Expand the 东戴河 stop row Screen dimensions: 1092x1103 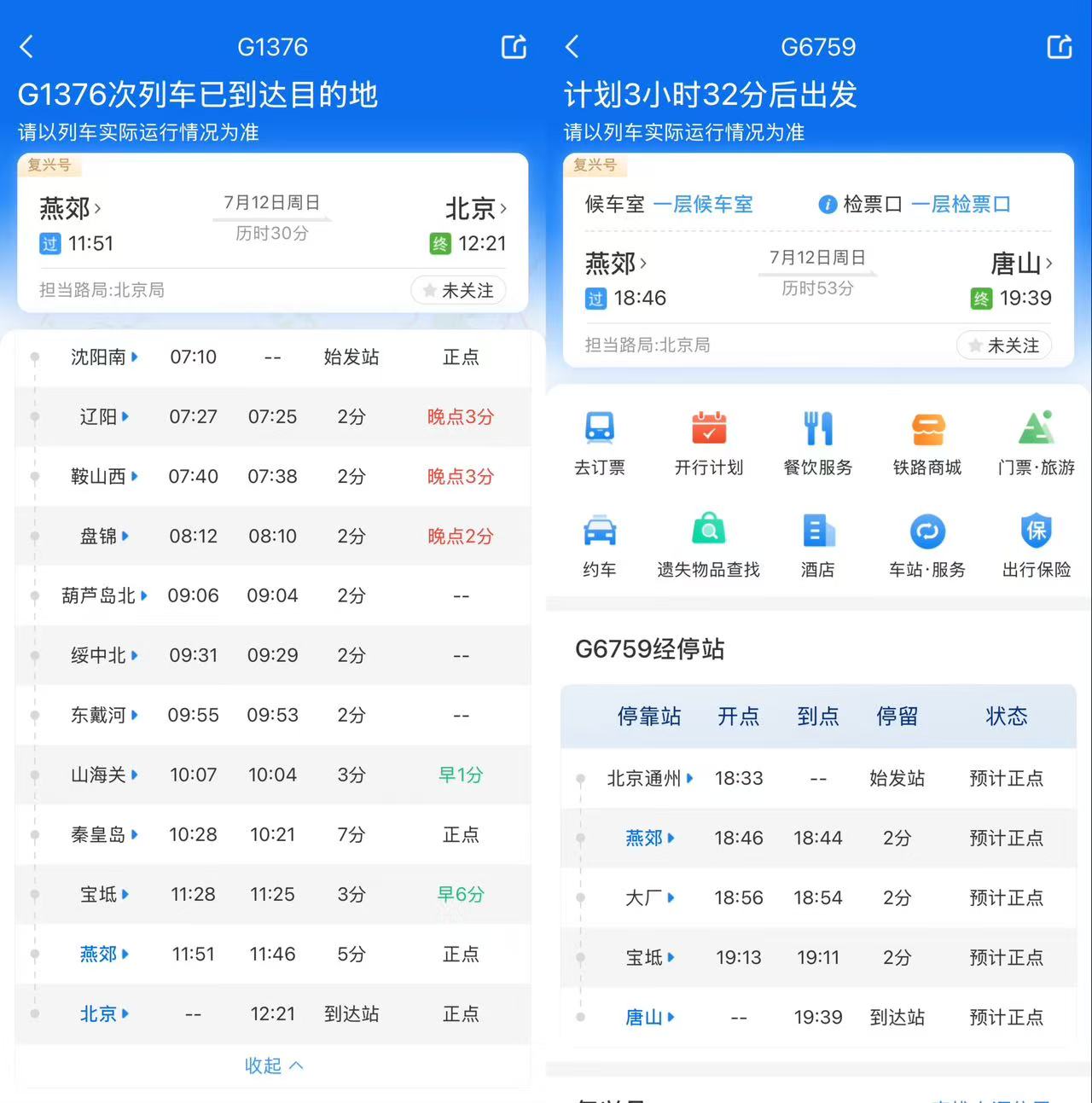tap(273, 715)
